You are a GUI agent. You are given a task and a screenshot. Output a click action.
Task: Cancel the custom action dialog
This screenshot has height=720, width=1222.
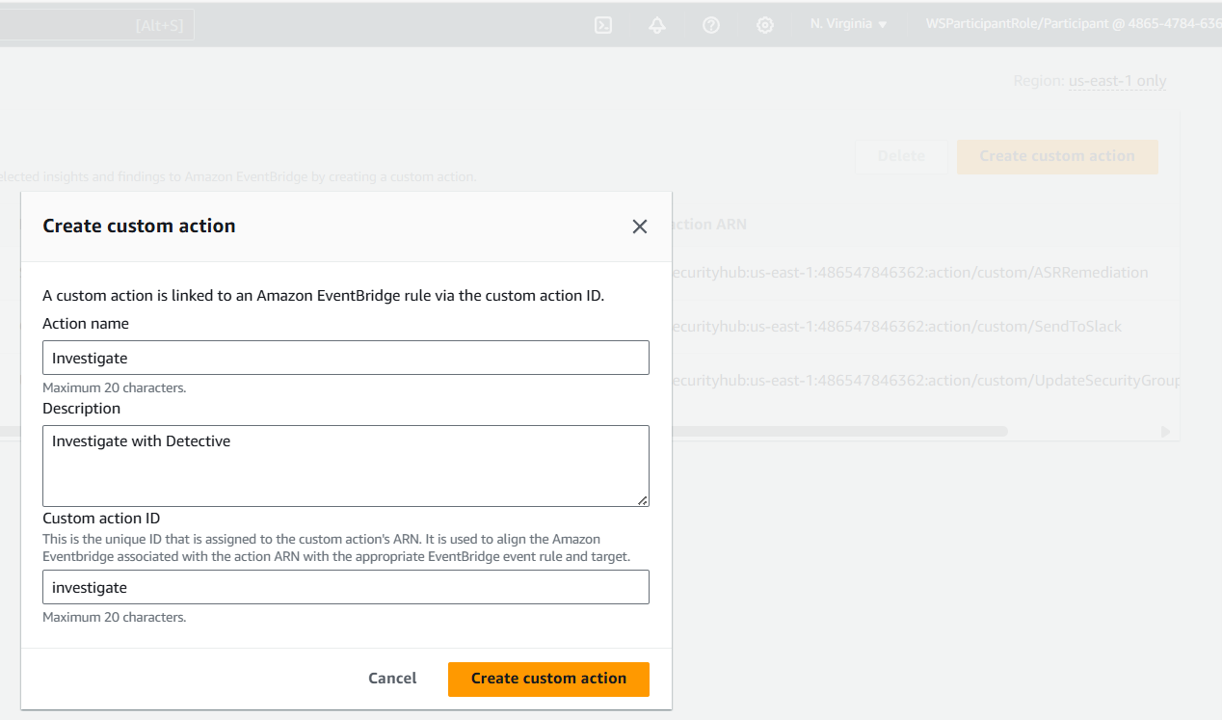pyautogui.click(x=392, y=678)
